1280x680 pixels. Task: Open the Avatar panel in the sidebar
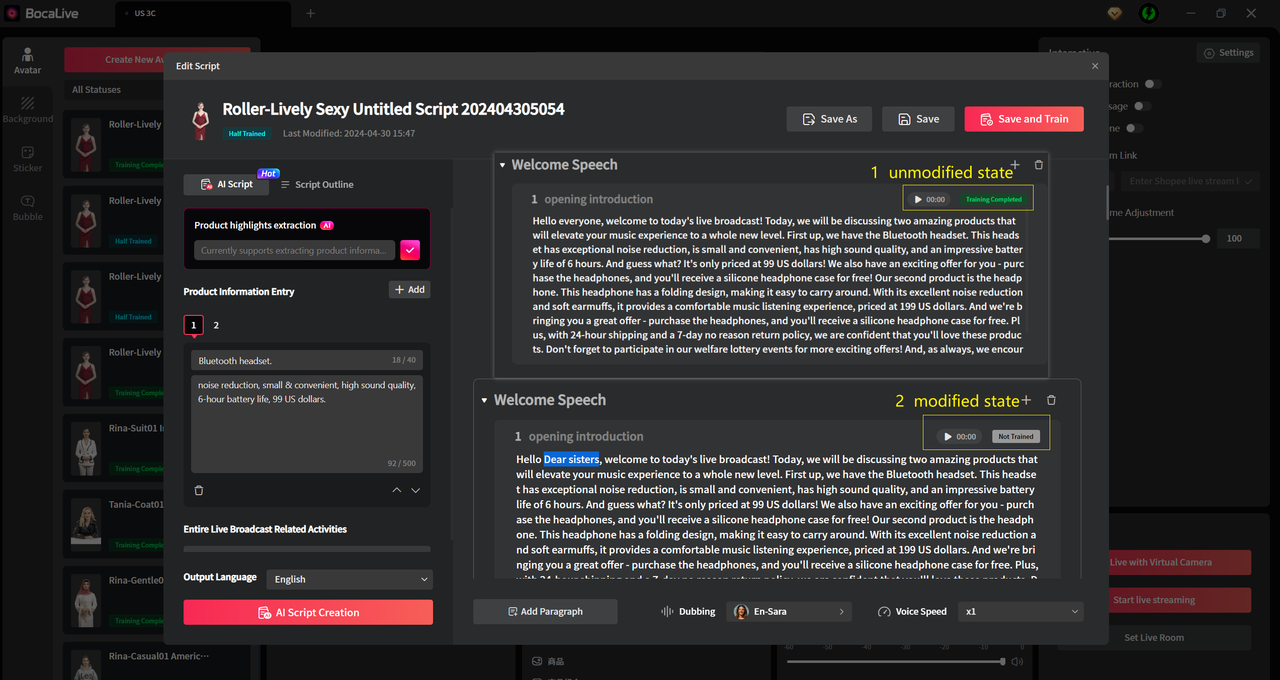28,61
